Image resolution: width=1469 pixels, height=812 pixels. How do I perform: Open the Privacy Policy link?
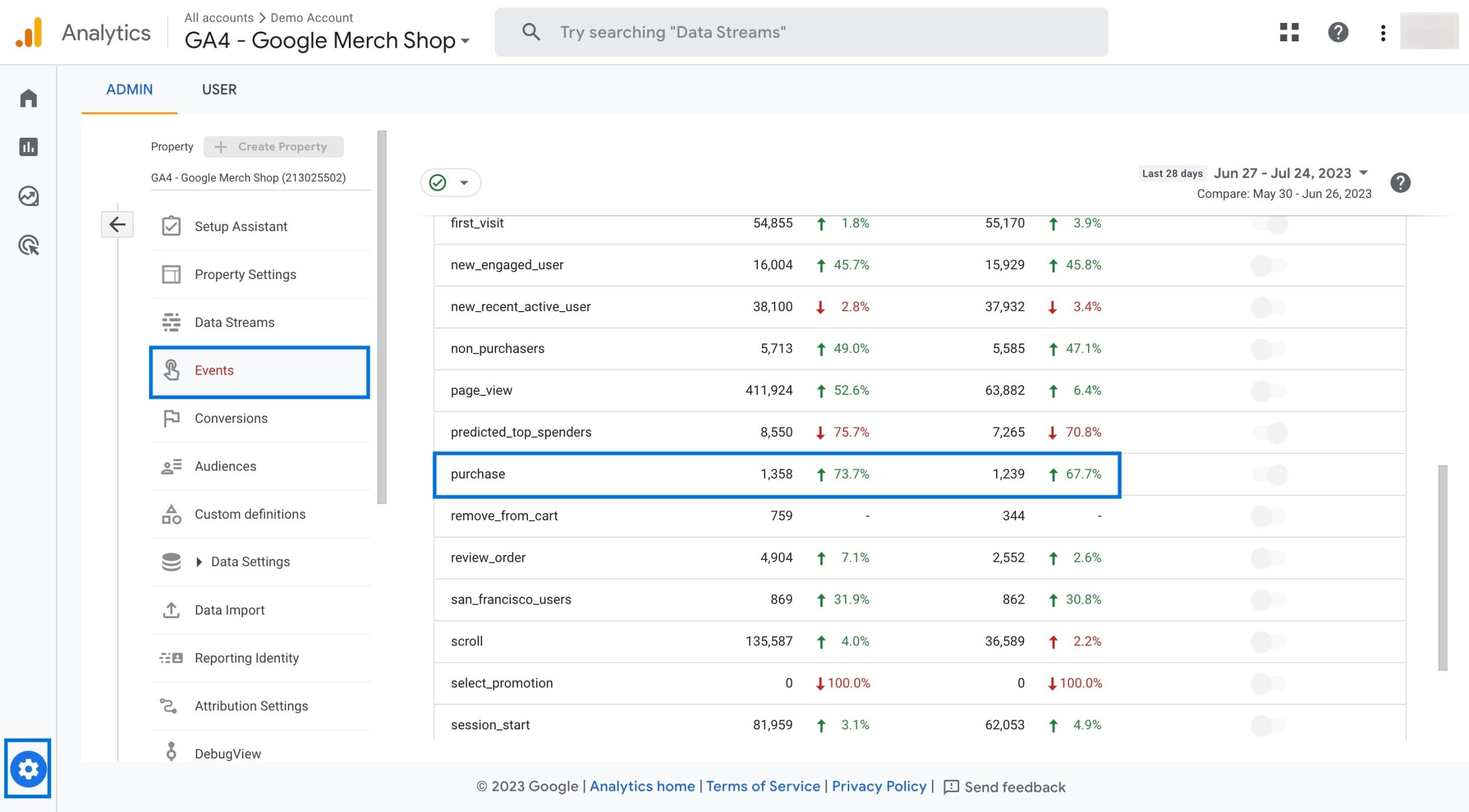coord(879,786)
